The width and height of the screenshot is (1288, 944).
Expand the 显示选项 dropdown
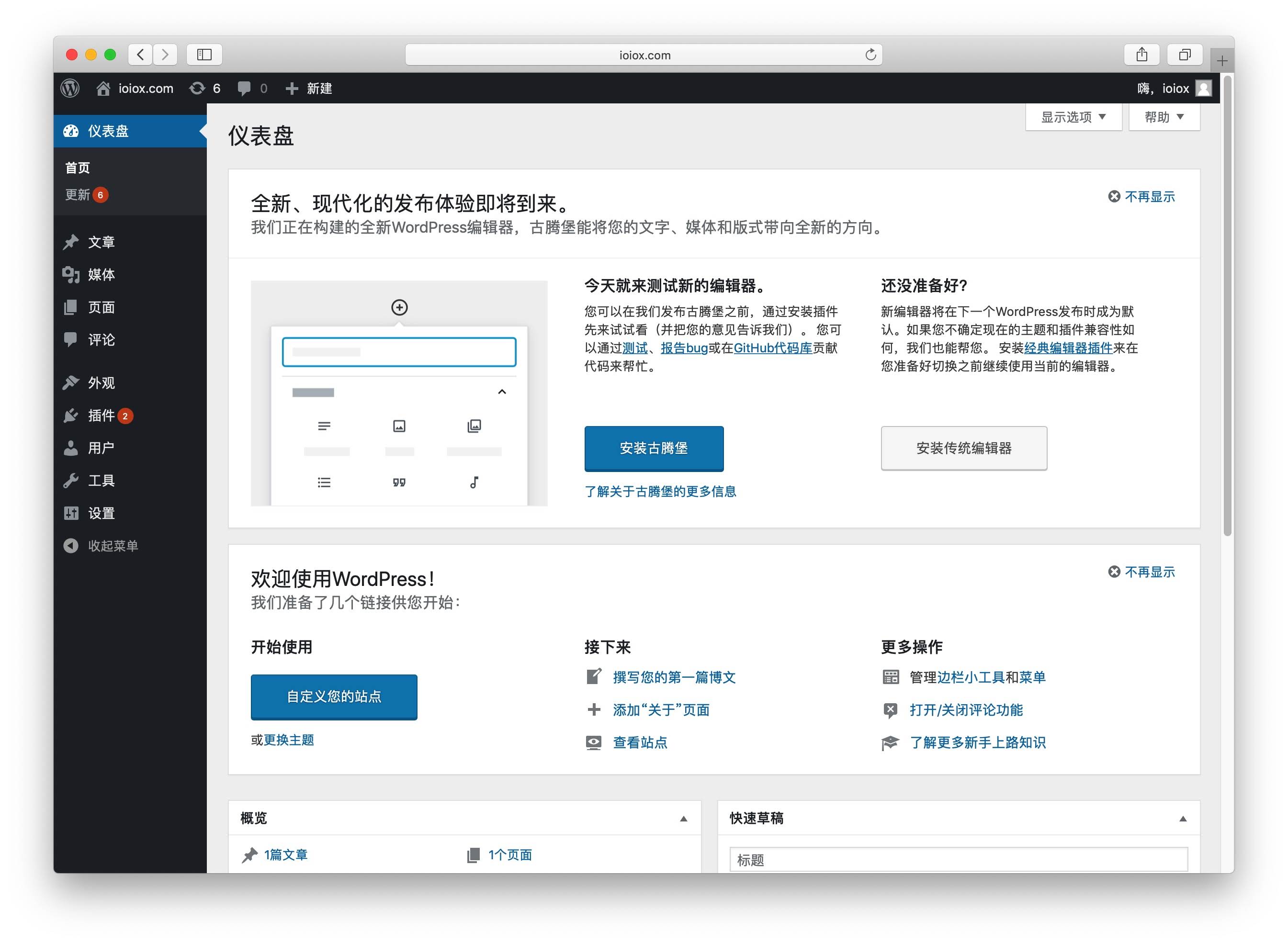pos(1073,117)
